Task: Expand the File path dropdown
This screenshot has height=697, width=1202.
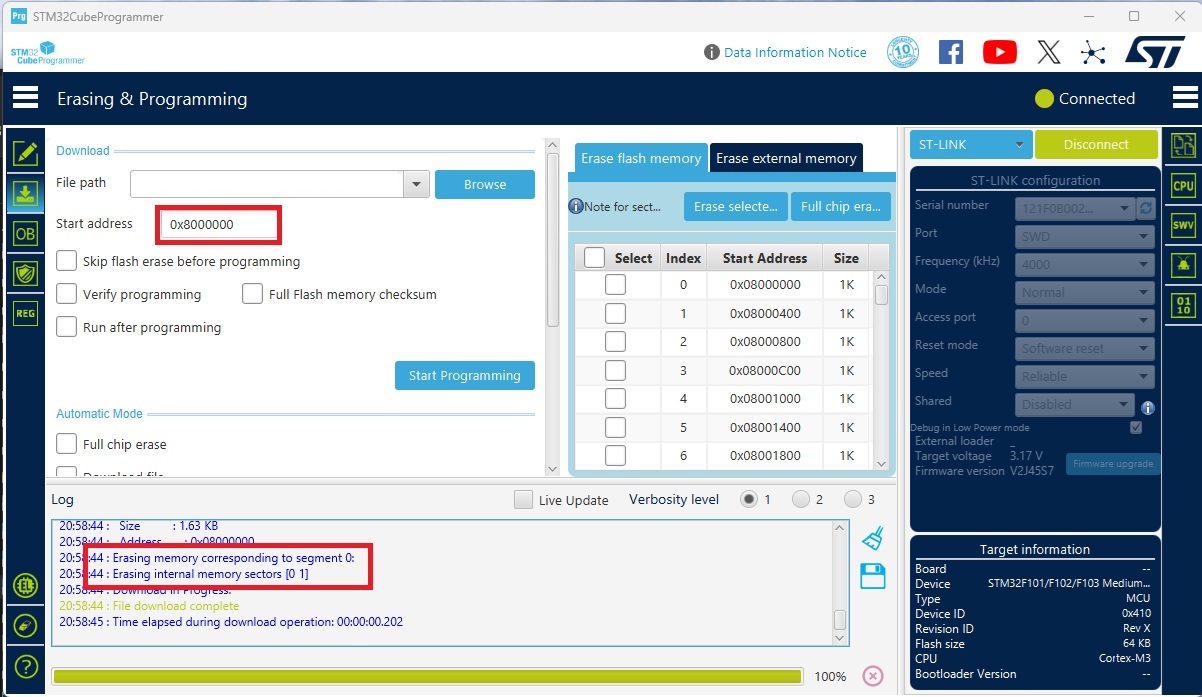Action: tap(417, 184)
